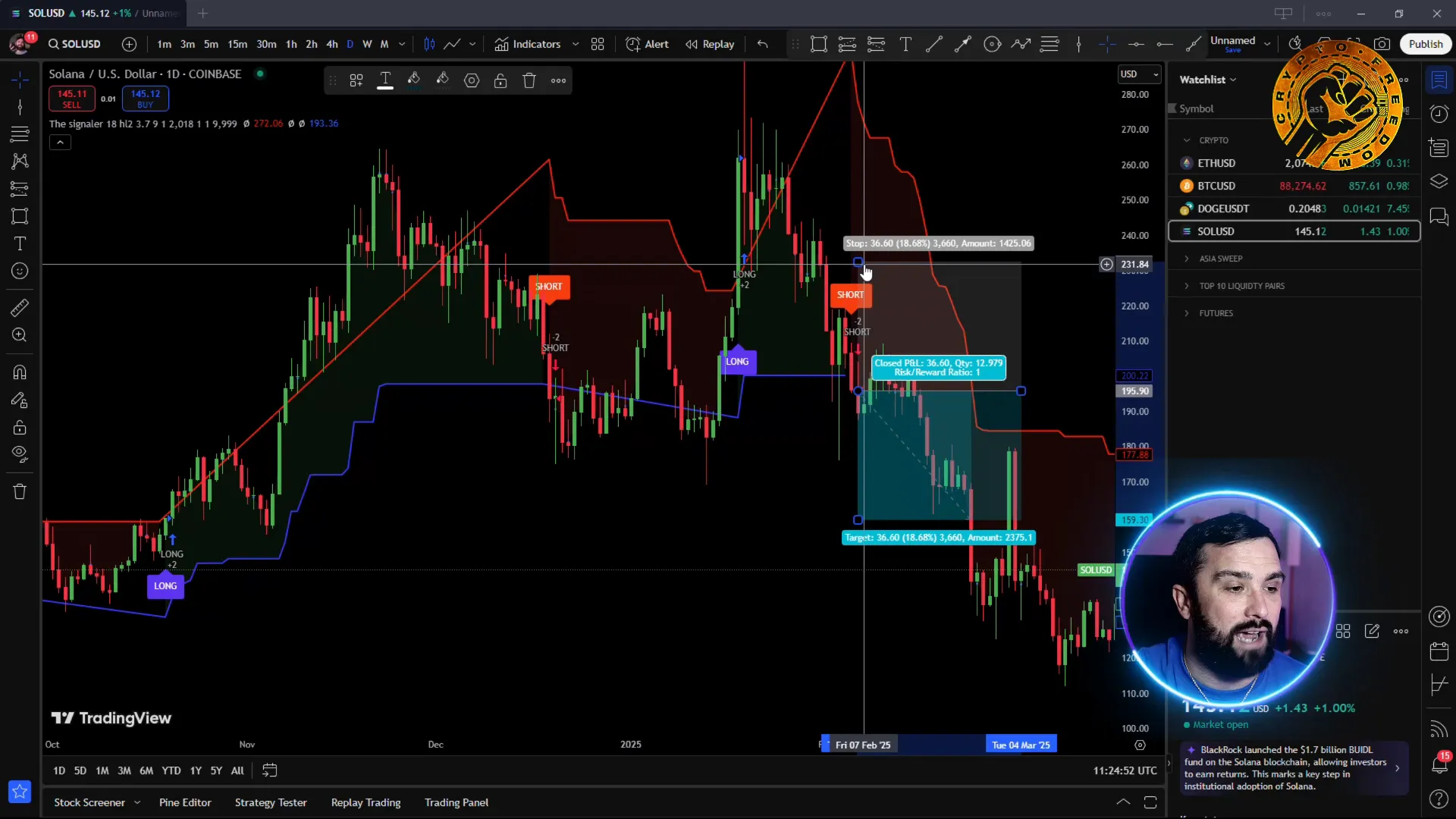Open more options in floating drawing toolbar
The height and width of the screenshot is (819, 1456).
pos(559,80)
